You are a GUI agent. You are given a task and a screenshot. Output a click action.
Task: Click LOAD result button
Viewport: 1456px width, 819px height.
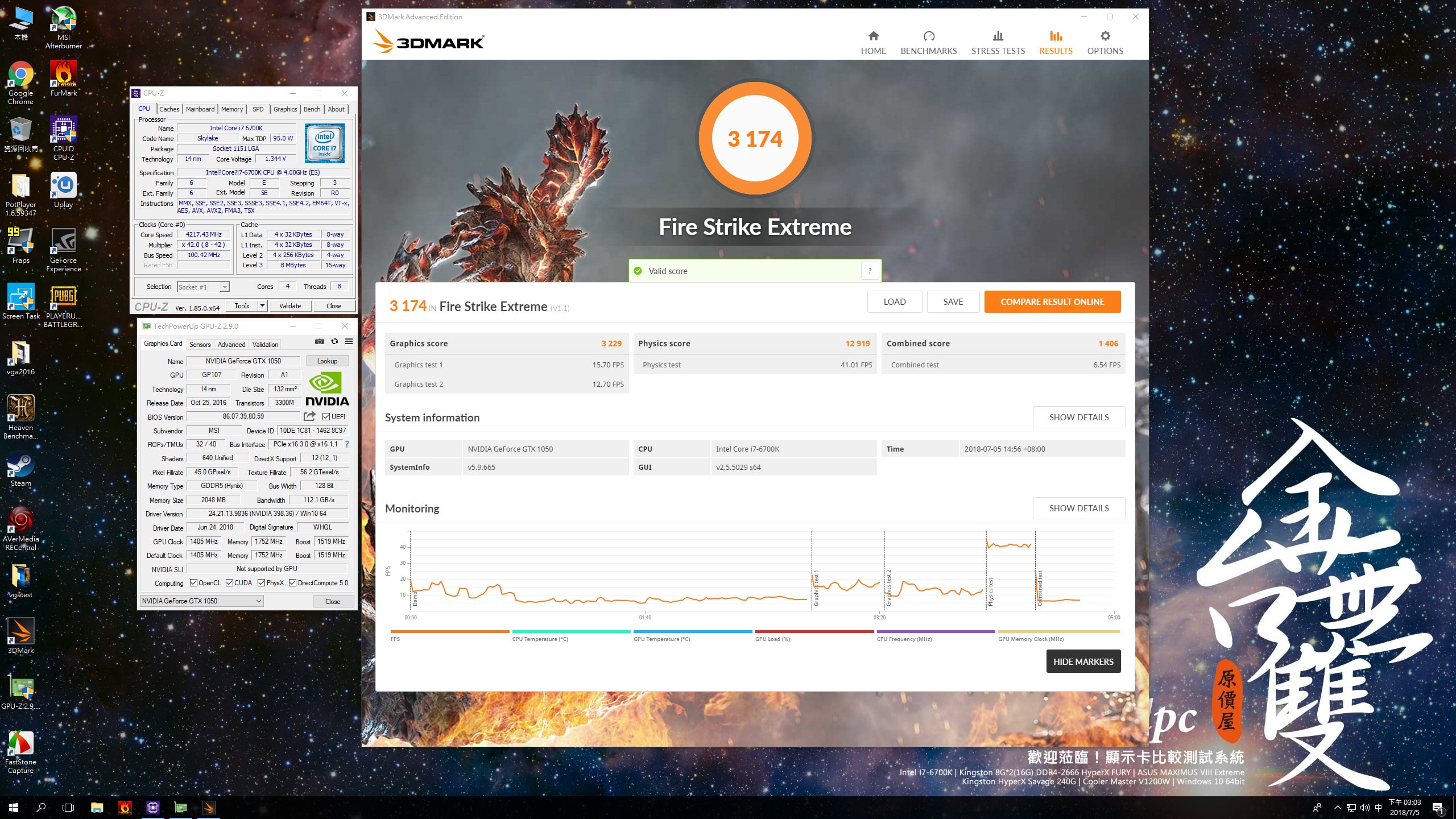[x=895, y=302]
